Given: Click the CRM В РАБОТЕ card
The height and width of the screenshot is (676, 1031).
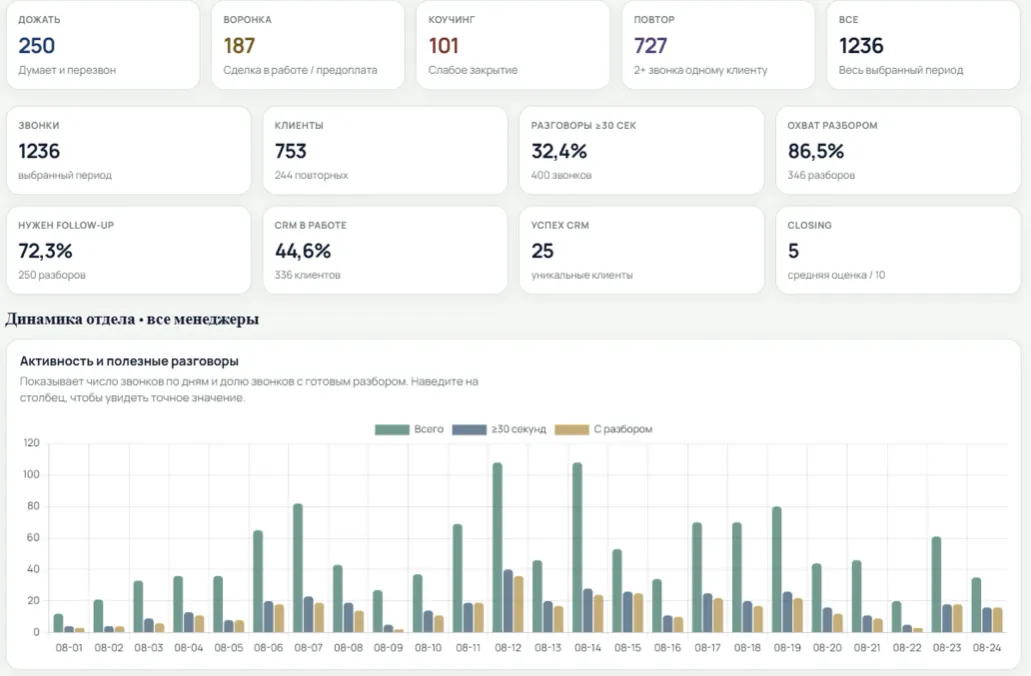Looking at the screenshot, I should point(385,250).
